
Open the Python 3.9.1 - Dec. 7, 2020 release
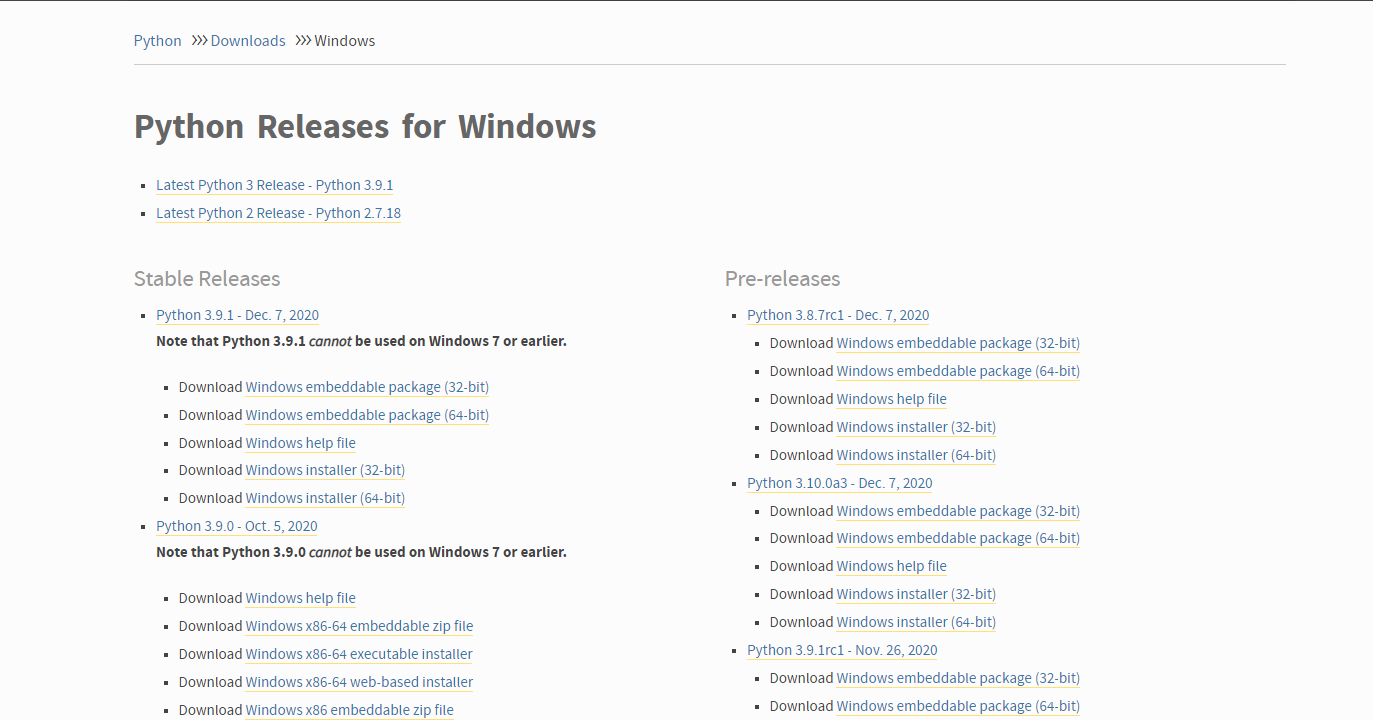click(x=238, y=315)
